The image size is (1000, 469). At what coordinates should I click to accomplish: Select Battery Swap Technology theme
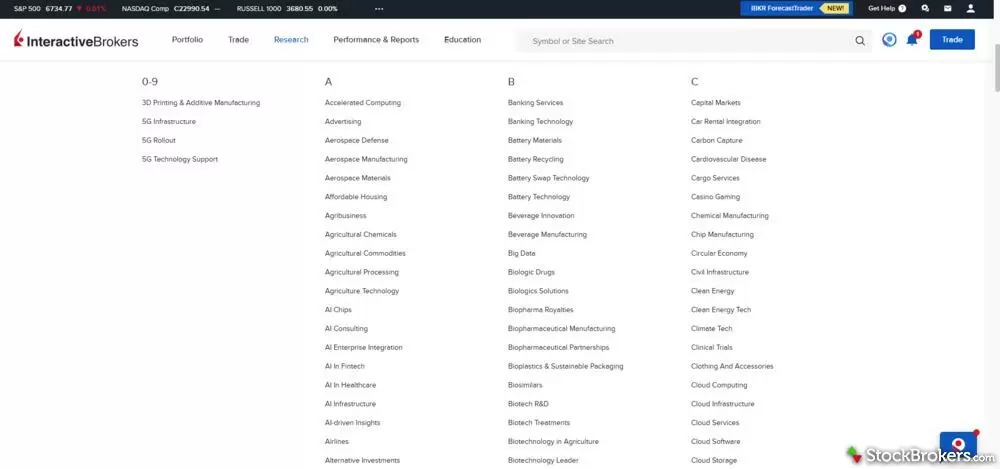click(548, 178)
